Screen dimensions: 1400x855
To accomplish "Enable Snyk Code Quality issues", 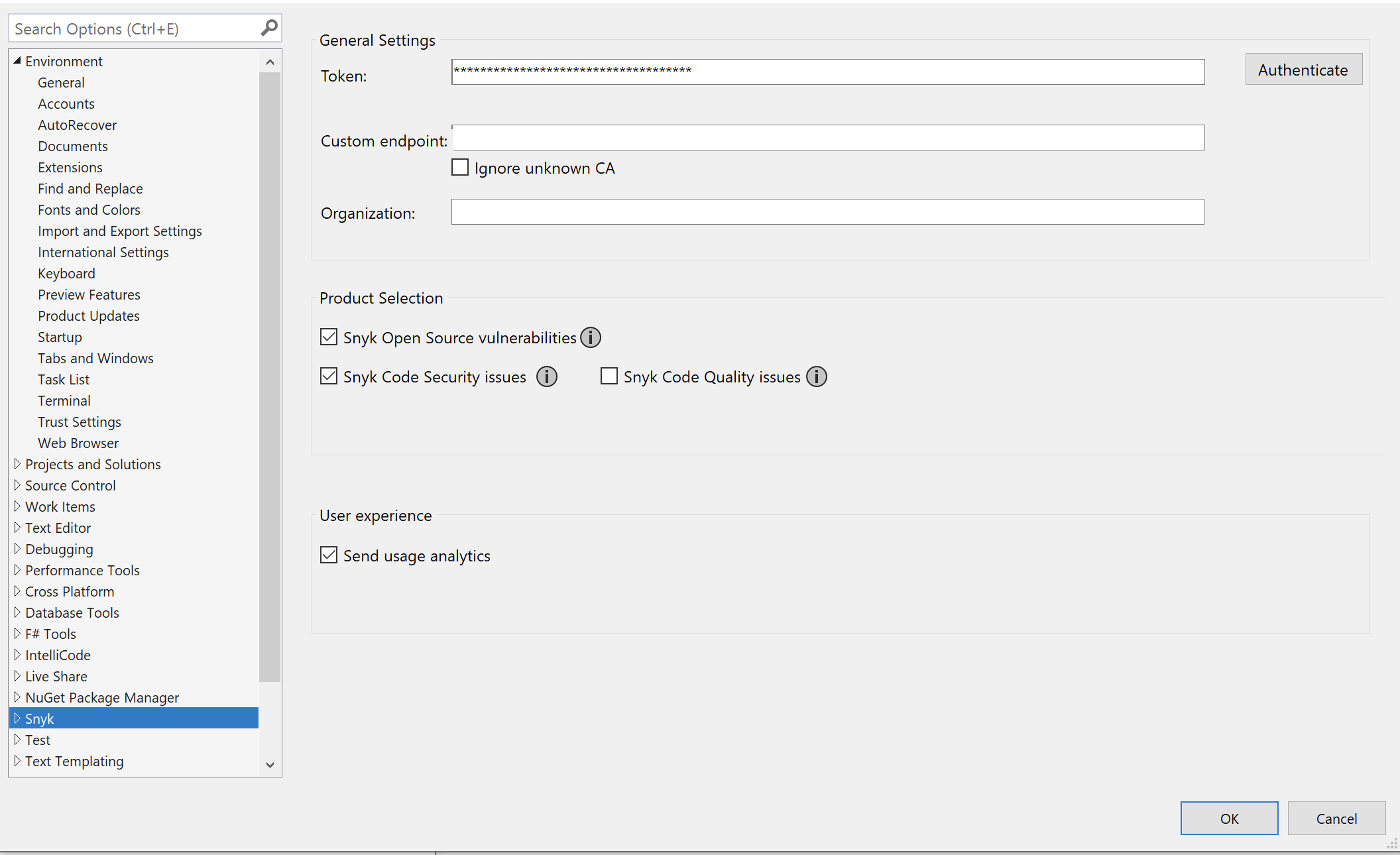I will [x=609, y=376].
